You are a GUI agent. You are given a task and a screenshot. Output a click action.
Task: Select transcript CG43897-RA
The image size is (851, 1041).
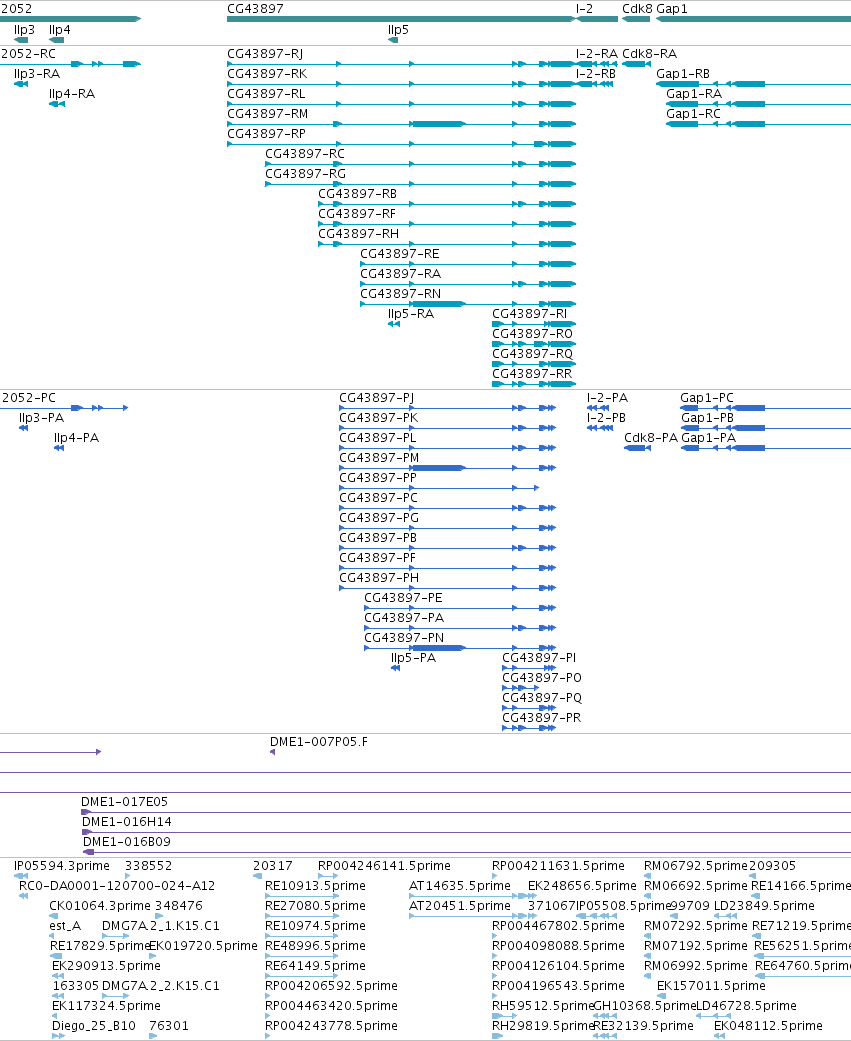click(x=468, y=284)
